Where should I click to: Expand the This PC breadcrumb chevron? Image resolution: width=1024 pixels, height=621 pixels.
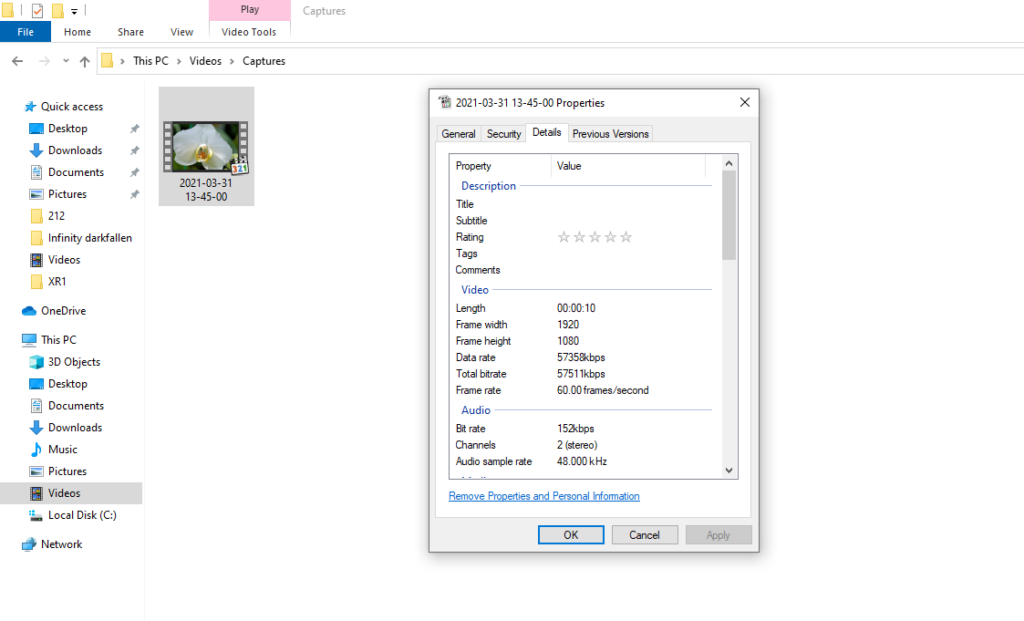pos(179,61)
